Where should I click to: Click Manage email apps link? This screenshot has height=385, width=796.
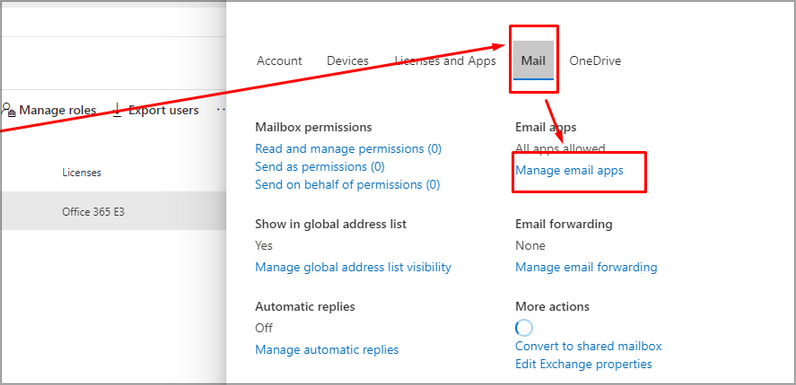click(x=569, y=171)
